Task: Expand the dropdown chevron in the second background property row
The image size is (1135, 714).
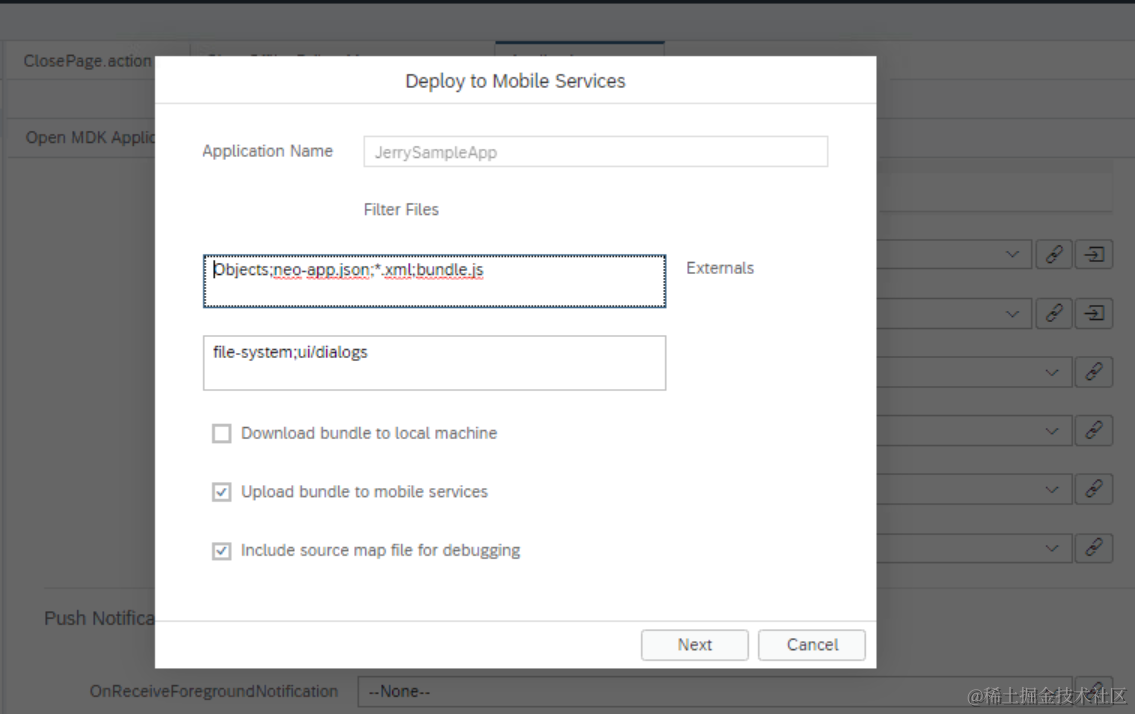Action: pyautogui.click(x=1013, y=314)
